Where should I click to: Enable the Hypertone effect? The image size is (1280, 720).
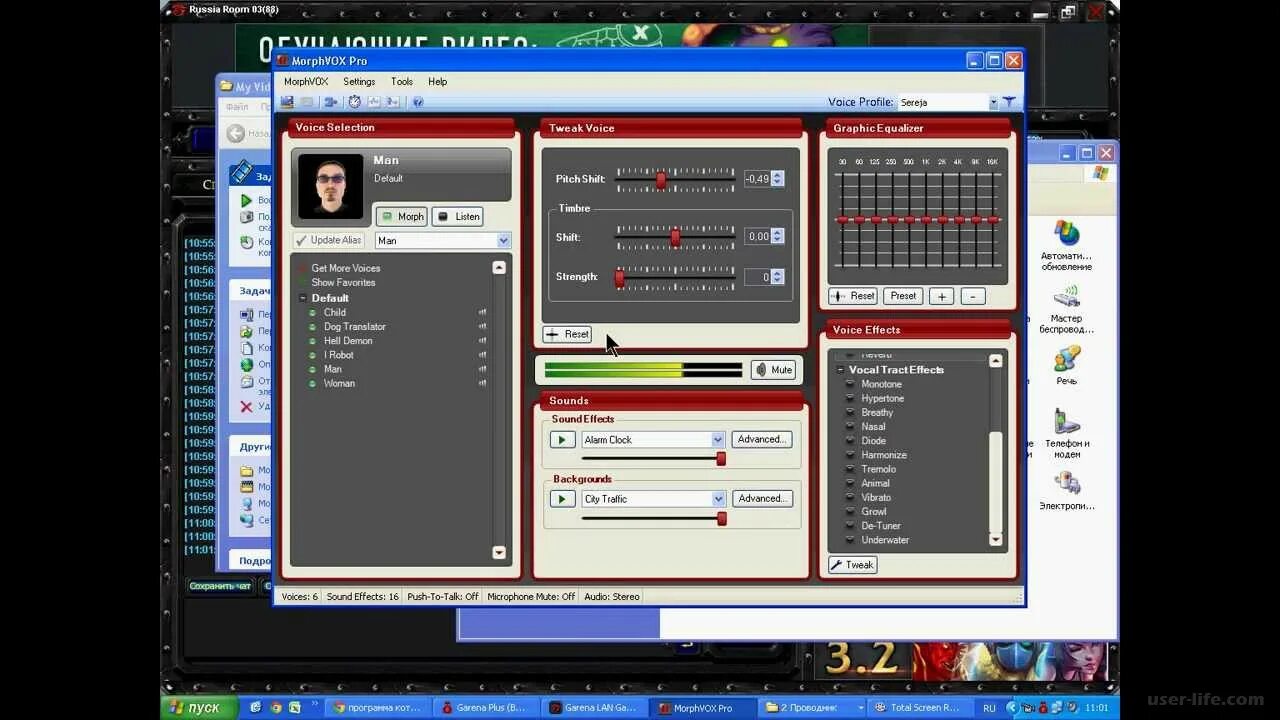point(882,398)
